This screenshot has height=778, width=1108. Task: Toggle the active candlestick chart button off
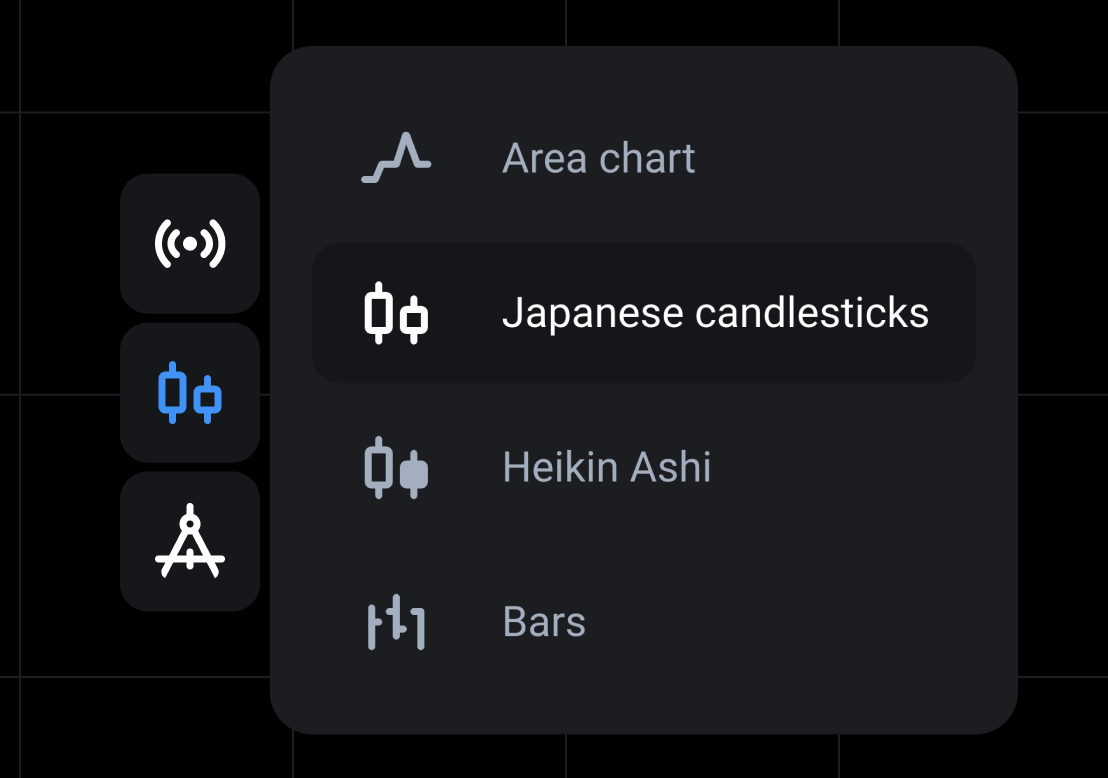tap(189, 394)
